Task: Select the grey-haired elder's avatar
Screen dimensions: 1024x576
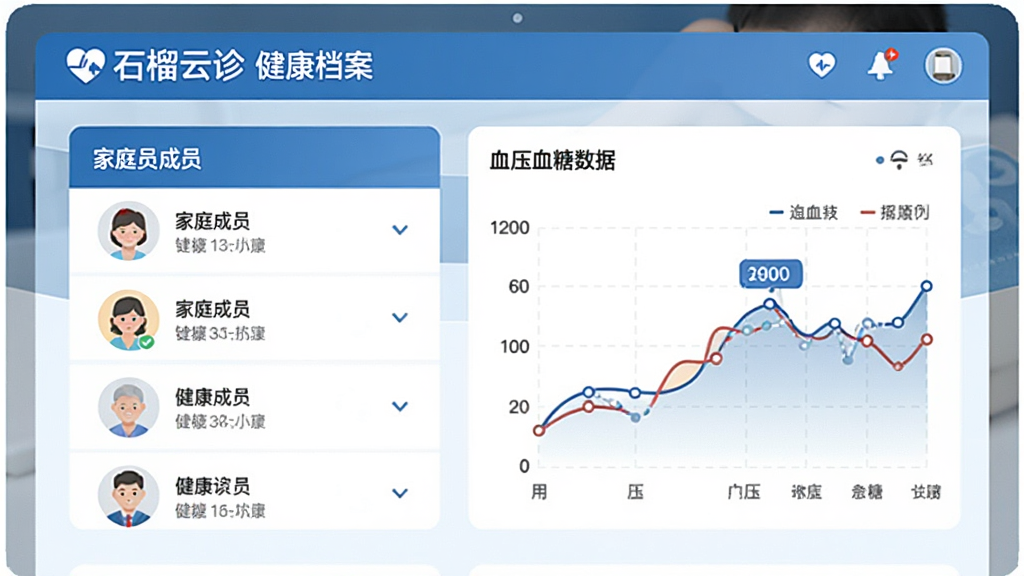Action: click(128, 407)
